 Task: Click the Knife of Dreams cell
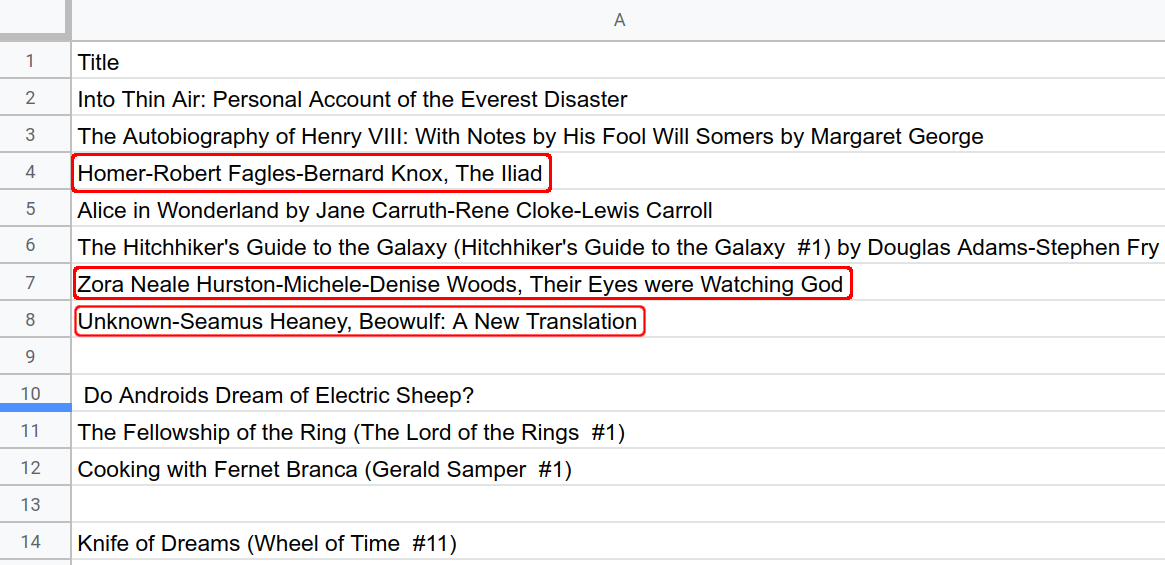(267, 544)
